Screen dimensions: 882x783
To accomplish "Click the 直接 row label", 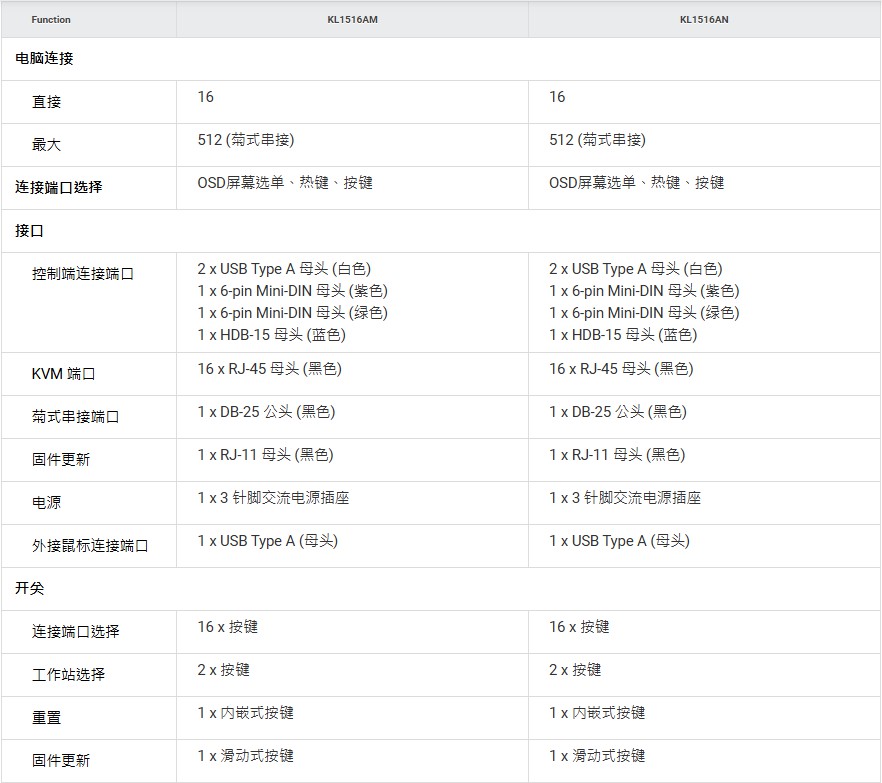I will (46, 102).
